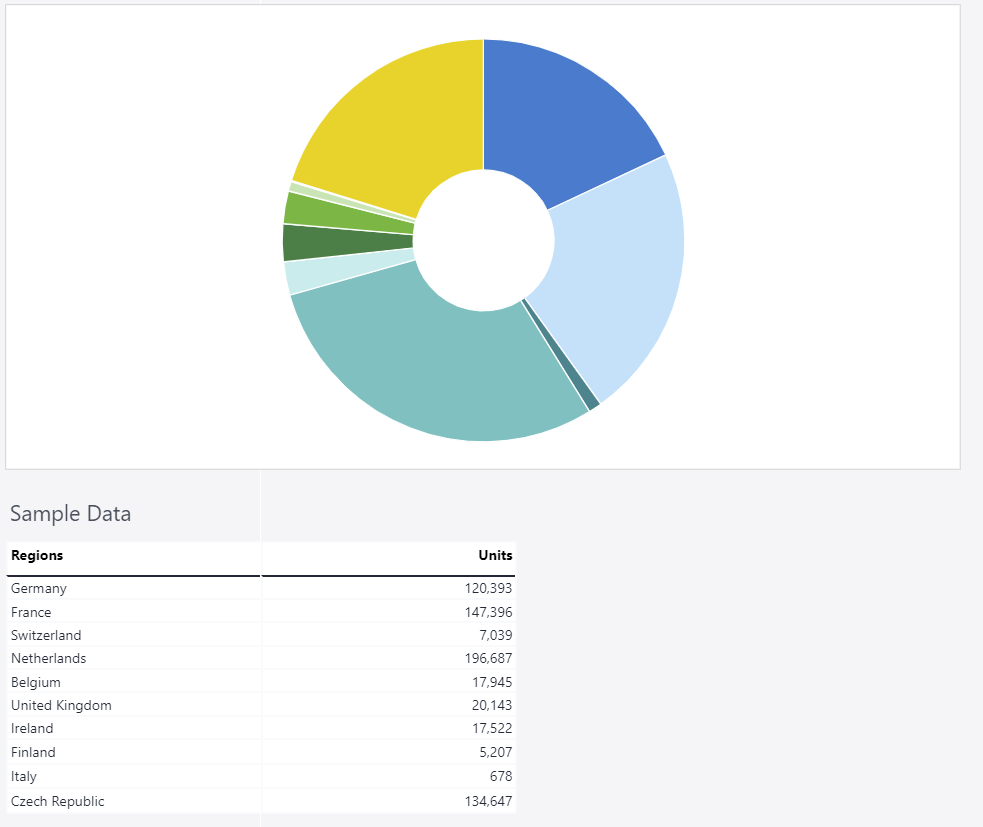983x827 pixels.
Task: Select the Ireland units value 17,522
Action: [x=493, y=729]
